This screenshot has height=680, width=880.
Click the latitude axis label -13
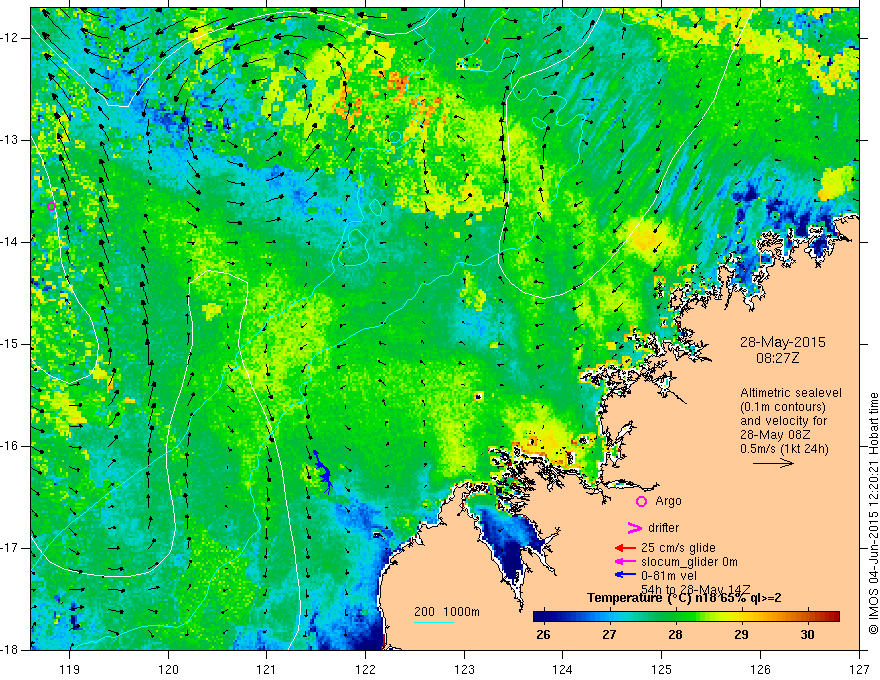tap(11, 140)
